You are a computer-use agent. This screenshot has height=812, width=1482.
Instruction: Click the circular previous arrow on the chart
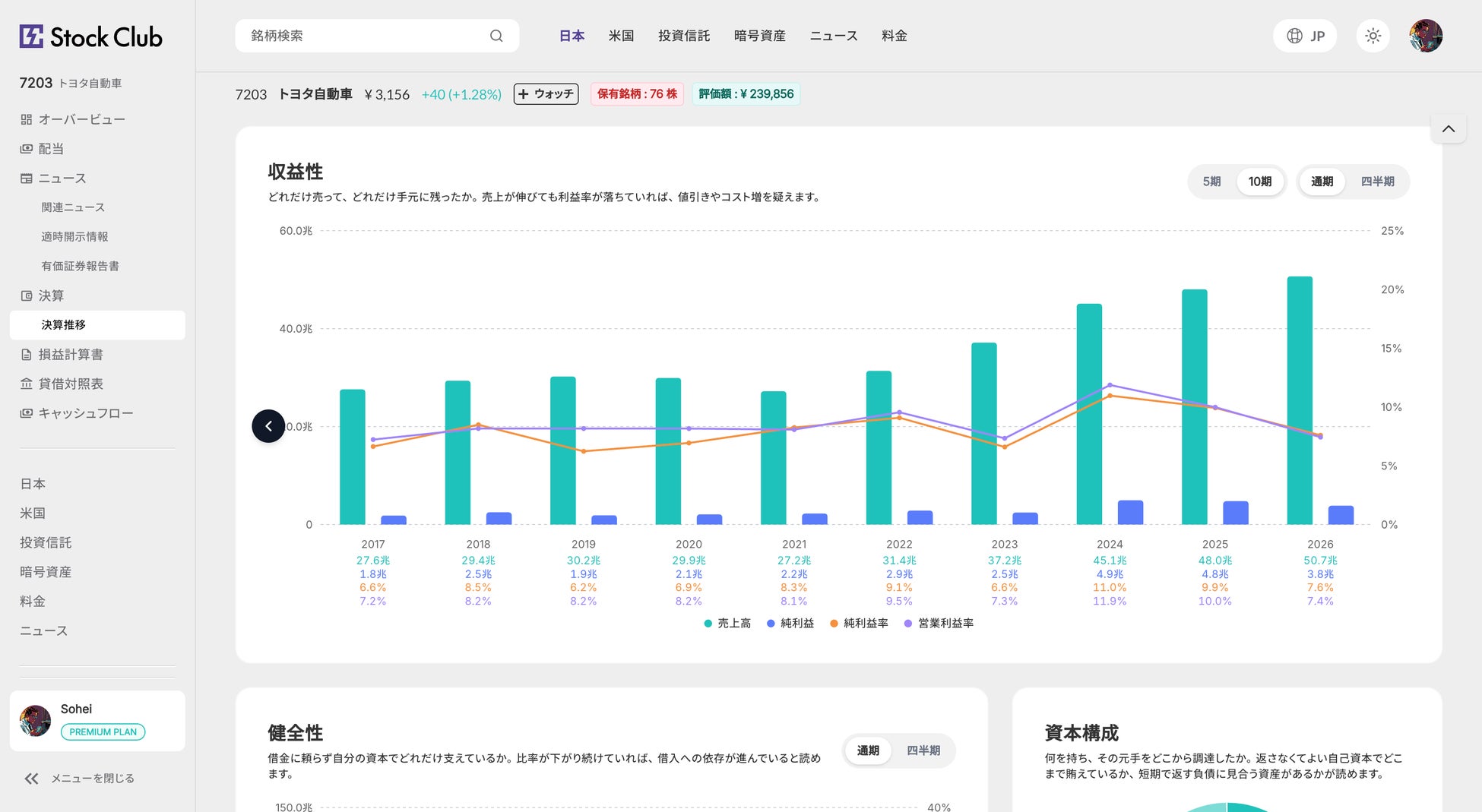point(268,426)
